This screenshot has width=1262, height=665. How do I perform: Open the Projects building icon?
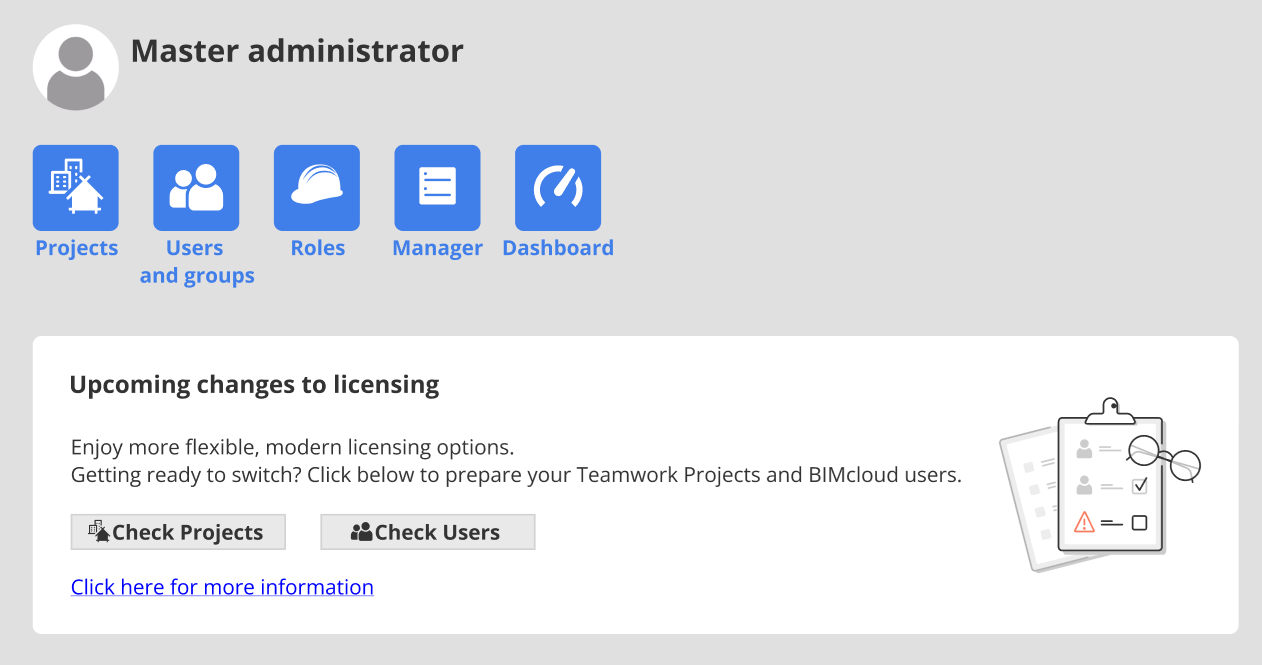click(x=76, y=188)
